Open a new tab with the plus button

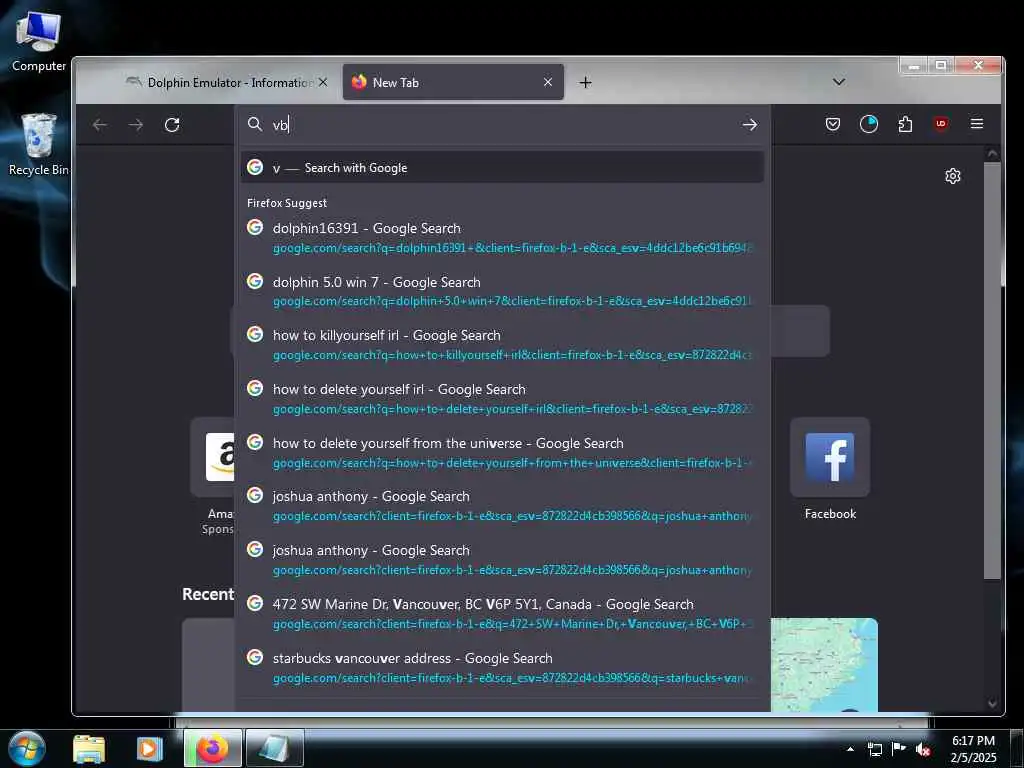(586, 82)
